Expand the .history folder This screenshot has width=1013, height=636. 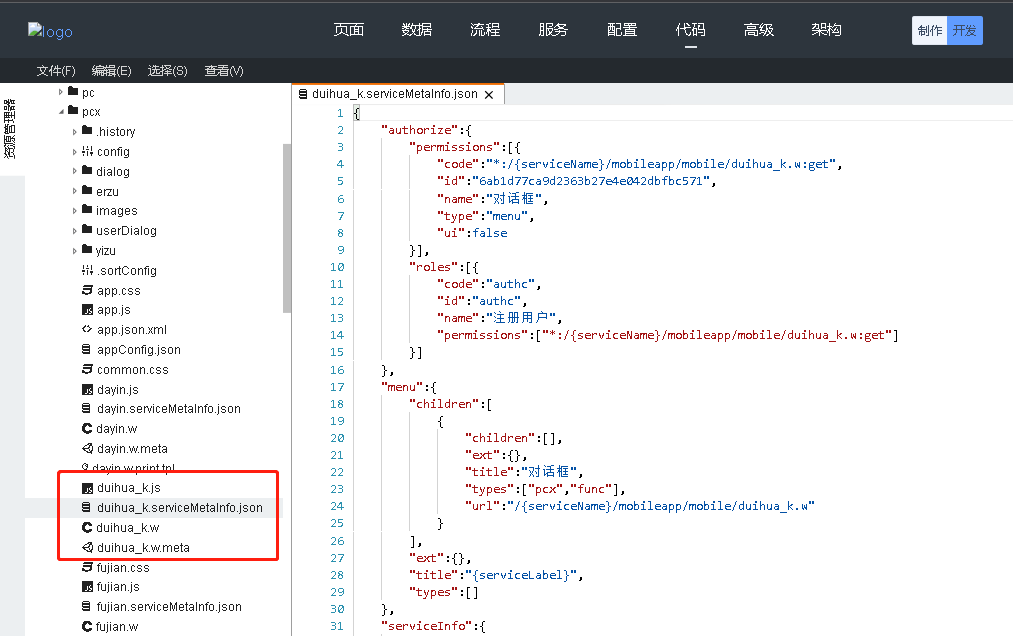tap(75, 132)
